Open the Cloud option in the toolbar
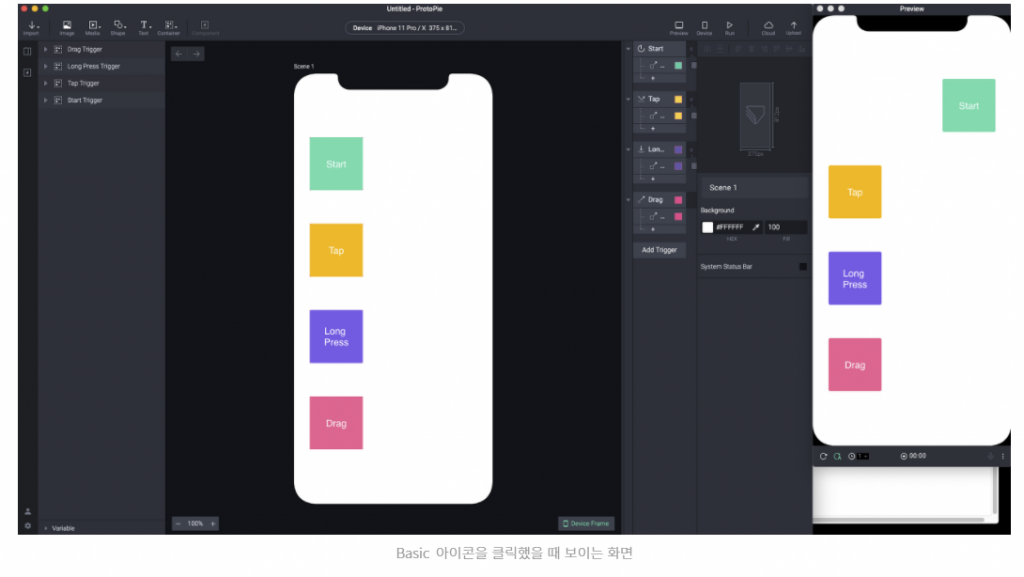This screenshot has height=577, width=1024. tap(768, 27)
